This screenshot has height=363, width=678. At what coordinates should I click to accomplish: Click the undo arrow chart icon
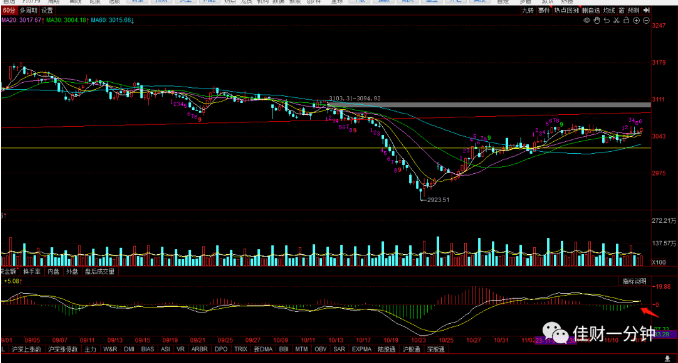pyautogui.click(x=607, y=20)
